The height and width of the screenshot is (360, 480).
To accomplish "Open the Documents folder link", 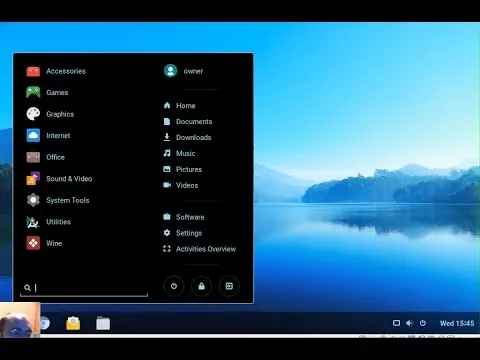I will 194,122.
